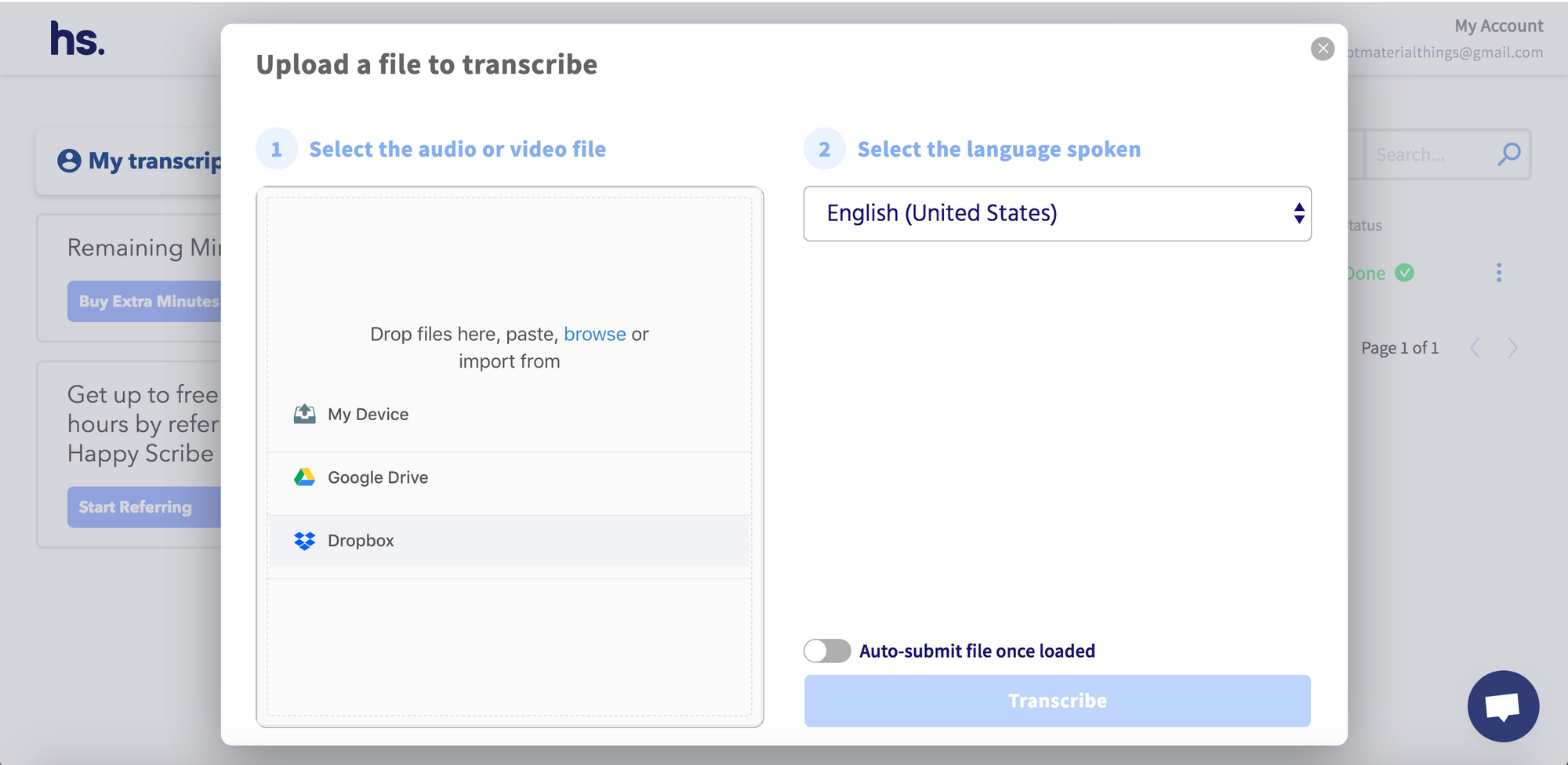The image size is (1568, 765).
Task: Open the three-dot transcript options menu
Action: [1498, 273]
